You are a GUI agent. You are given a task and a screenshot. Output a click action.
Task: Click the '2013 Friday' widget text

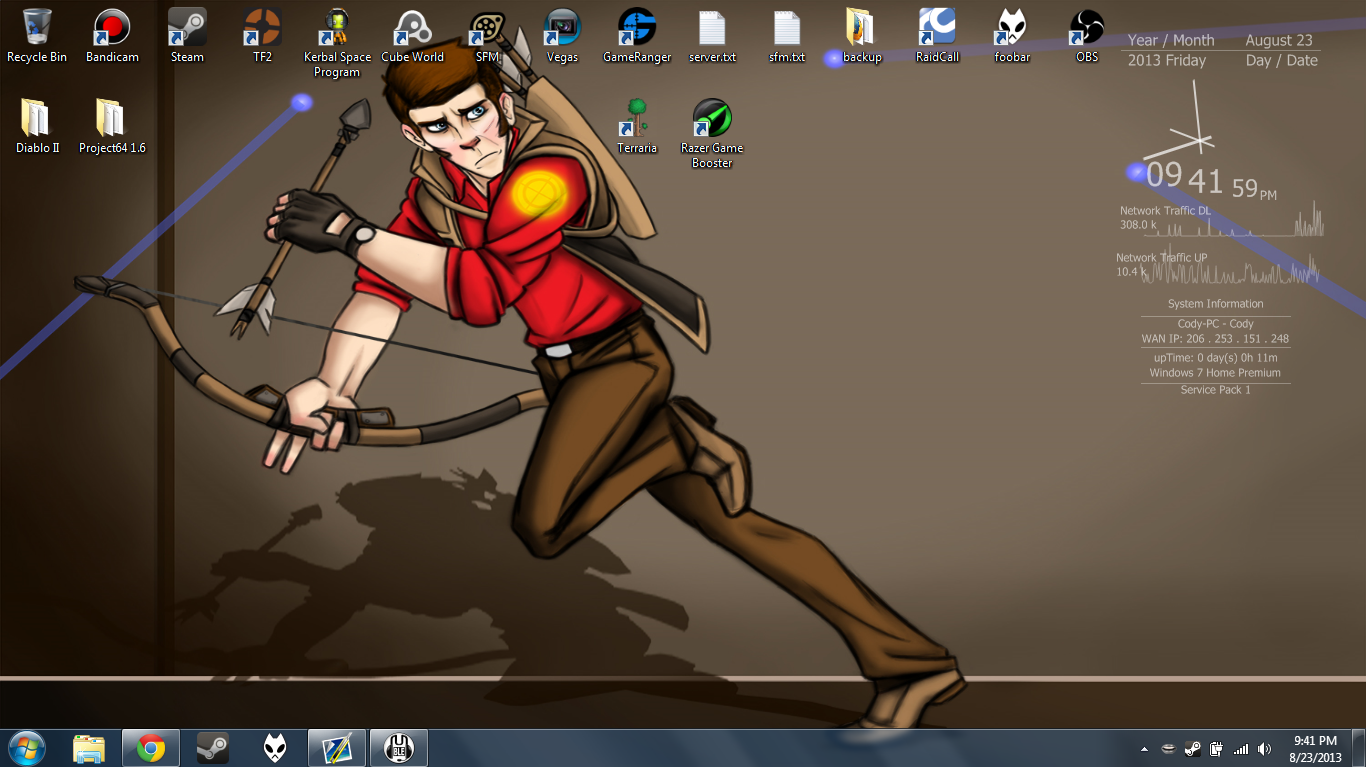pos(1167,61)
